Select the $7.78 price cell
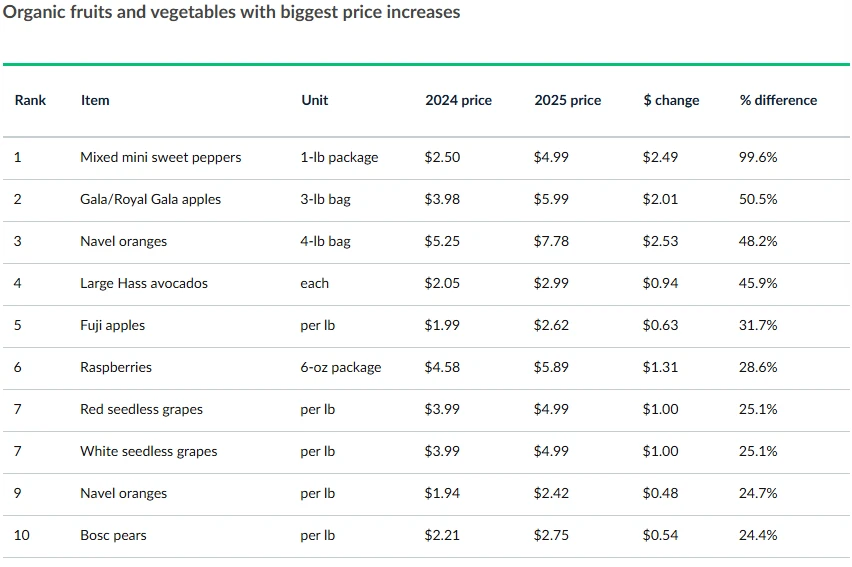852x567 pixels. (552, 241)
